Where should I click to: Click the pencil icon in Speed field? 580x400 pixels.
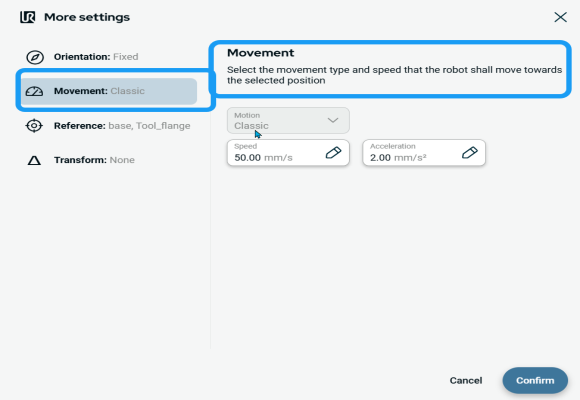[333, 152]
